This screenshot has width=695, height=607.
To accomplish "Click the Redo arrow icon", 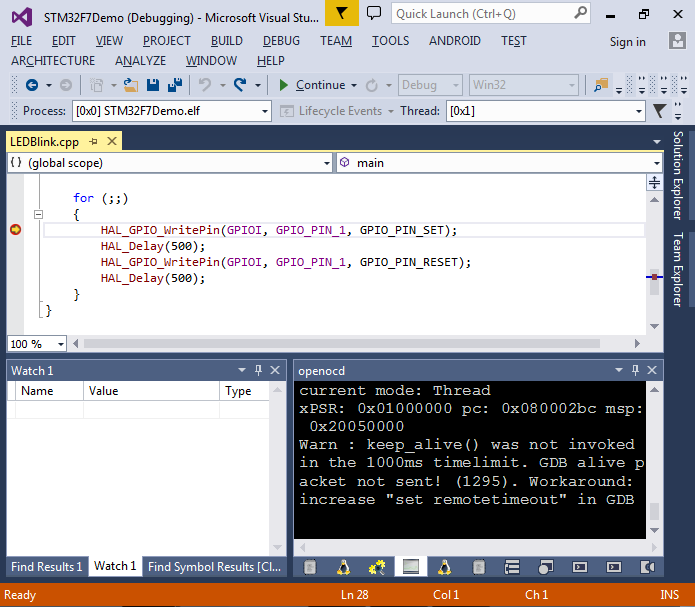I will [x=240, y=85].
